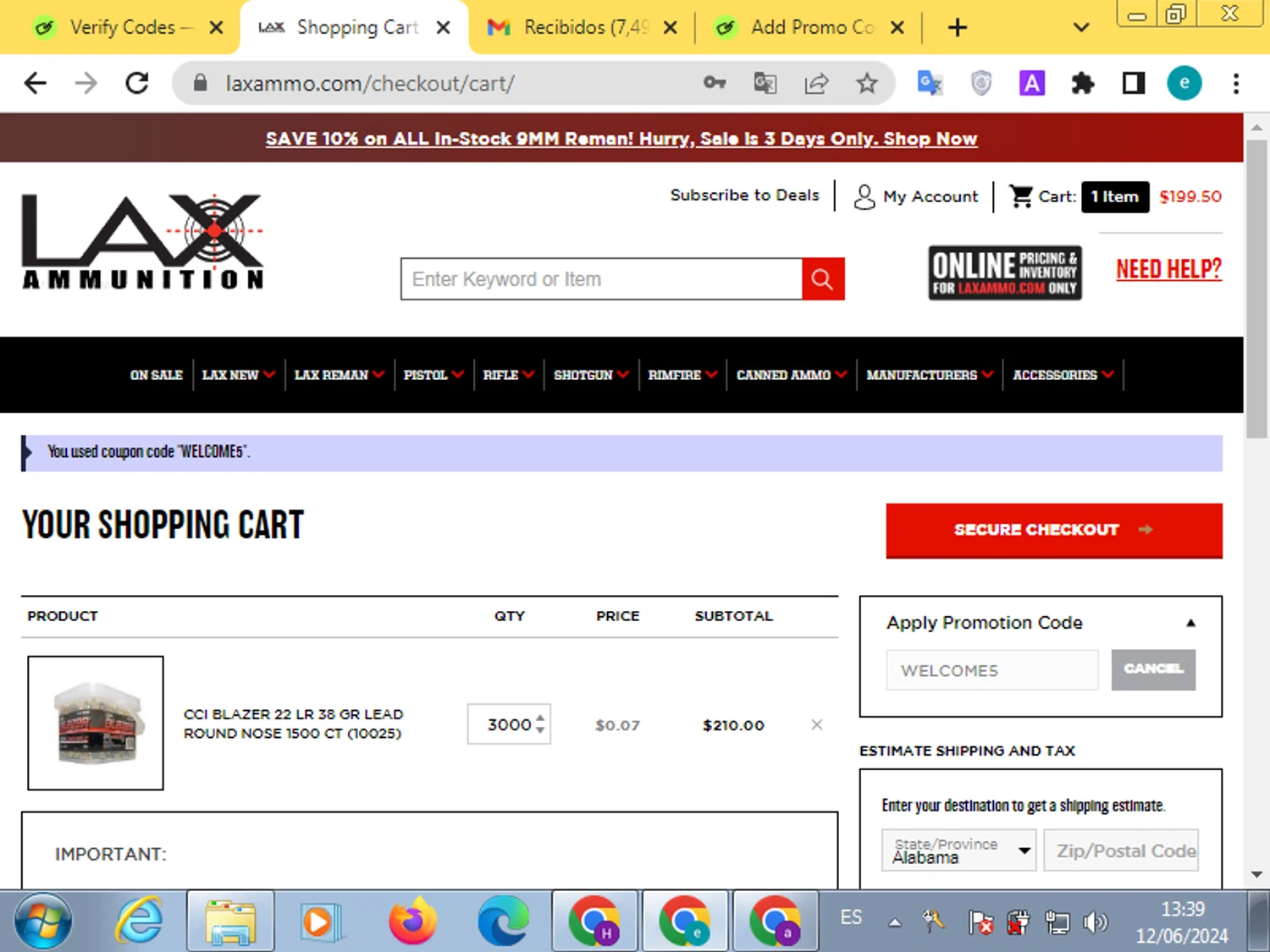Expand the LAX New menu
The image size is (1270, 952).
238,375
